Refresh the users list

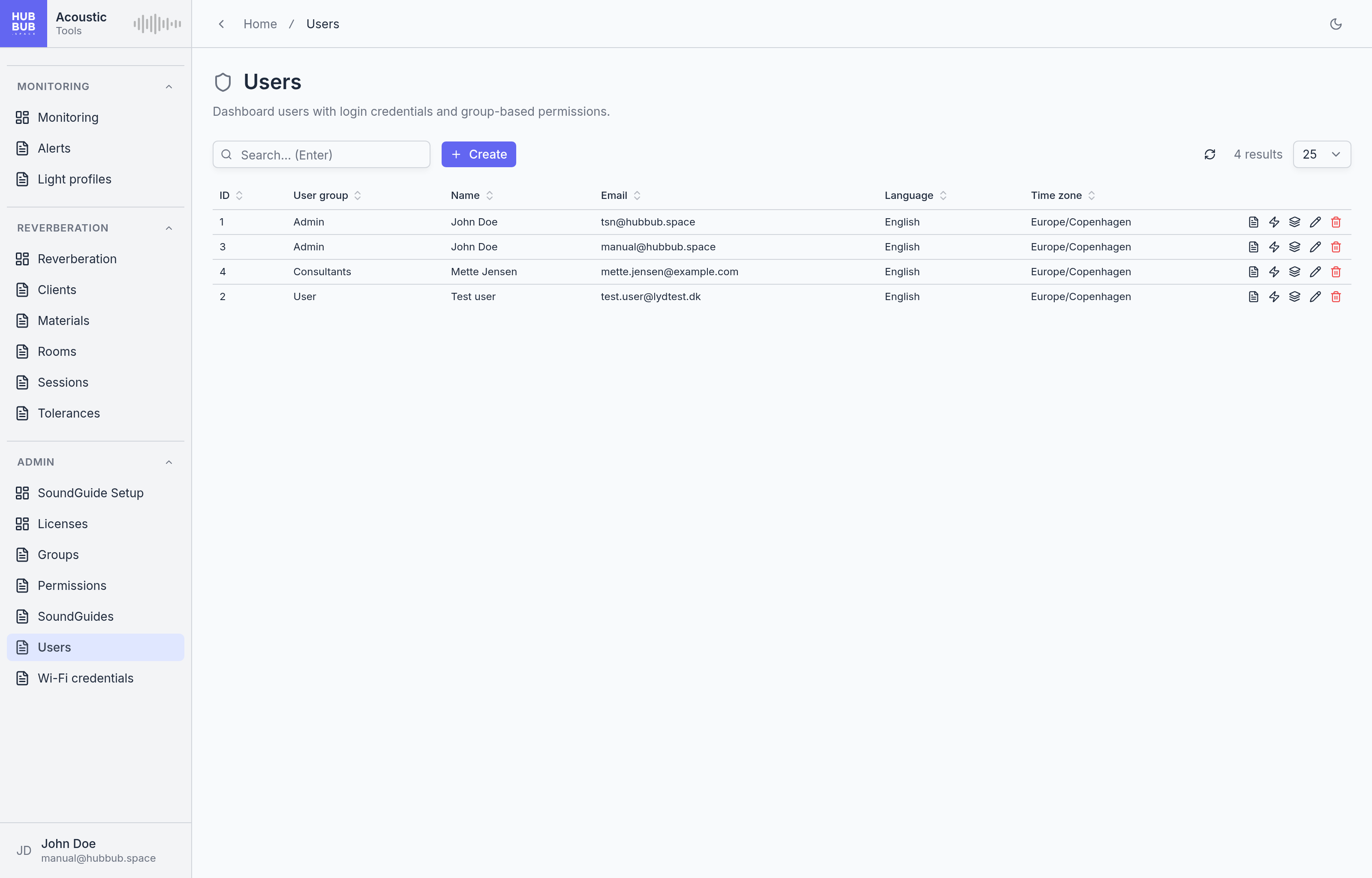click(1210, 154)
